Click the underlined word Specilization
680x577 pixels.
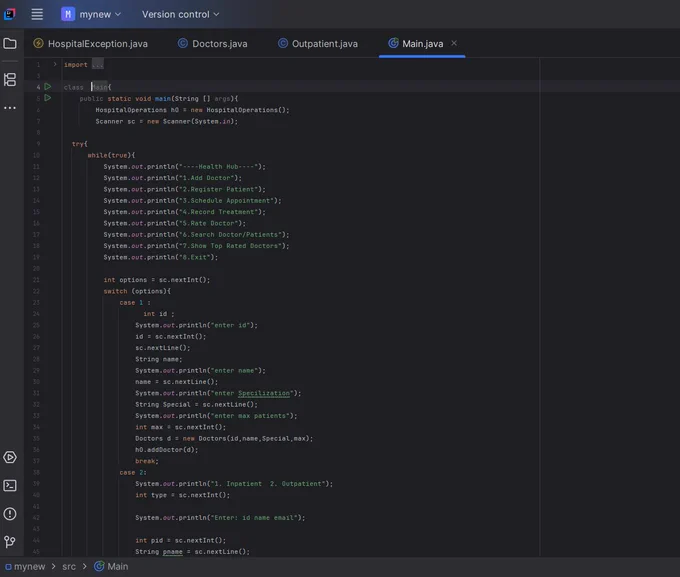point(264,393)
